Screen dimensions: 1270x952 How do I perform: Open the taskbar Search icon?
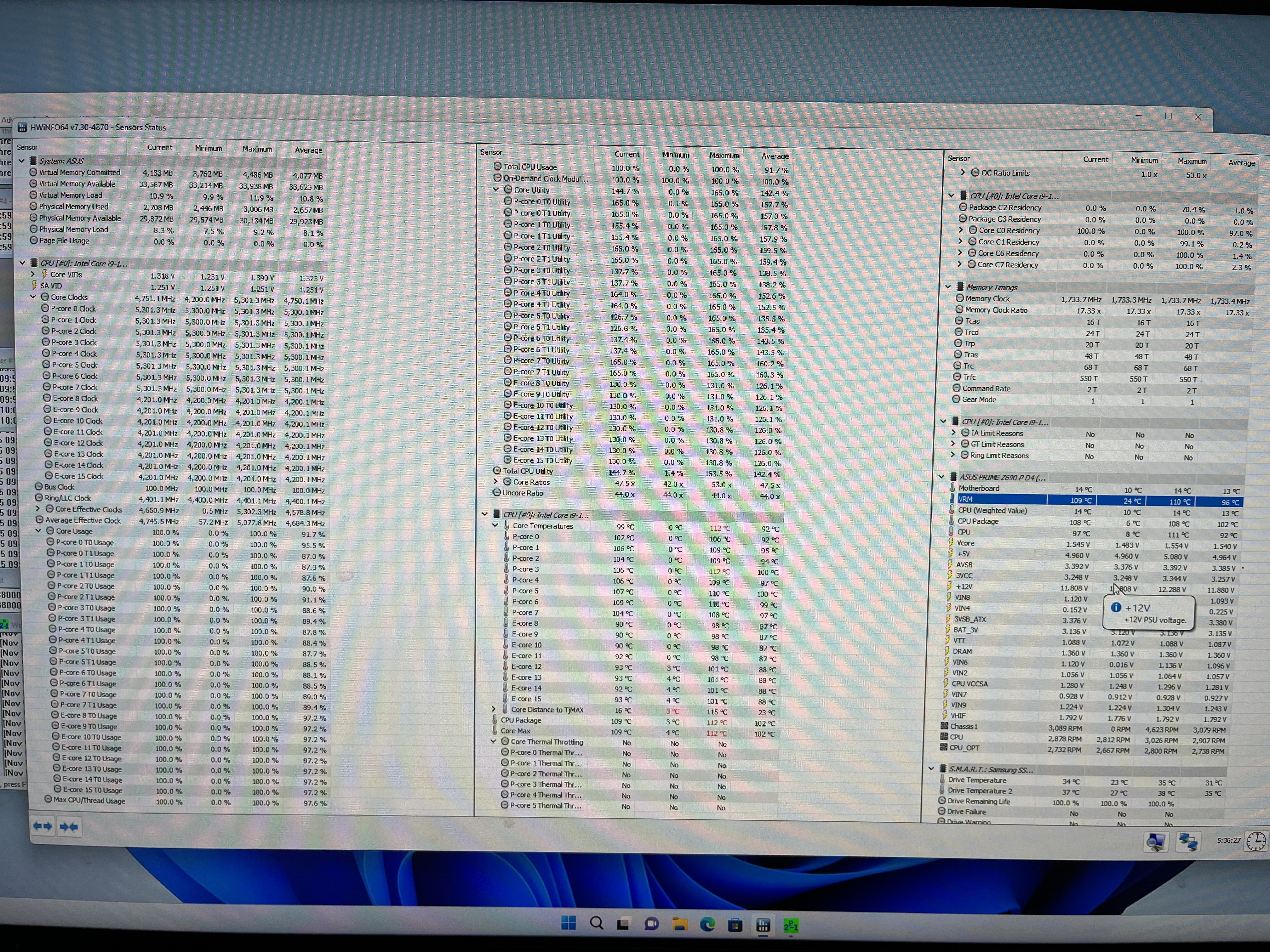click(597, 923)
